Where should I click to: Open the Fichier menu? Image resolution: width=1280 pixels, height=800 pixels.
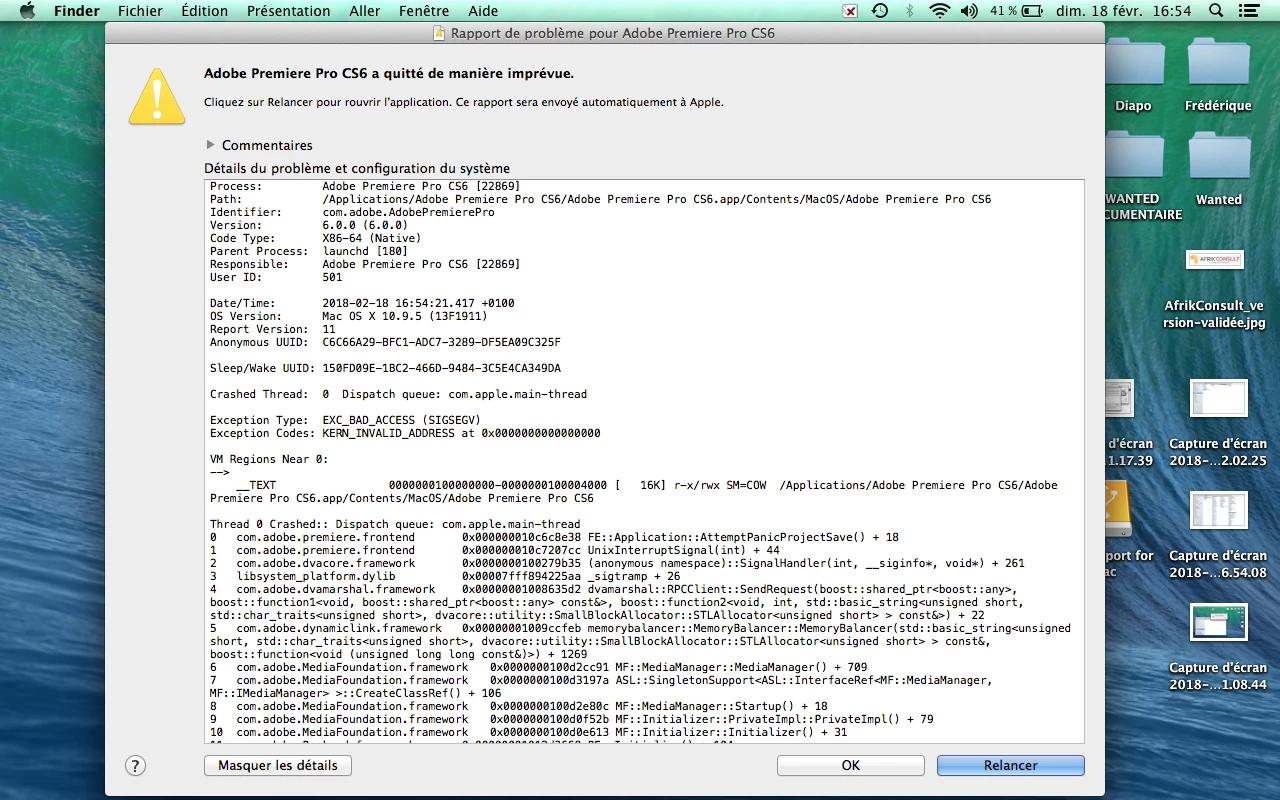(x=140, y=11)
